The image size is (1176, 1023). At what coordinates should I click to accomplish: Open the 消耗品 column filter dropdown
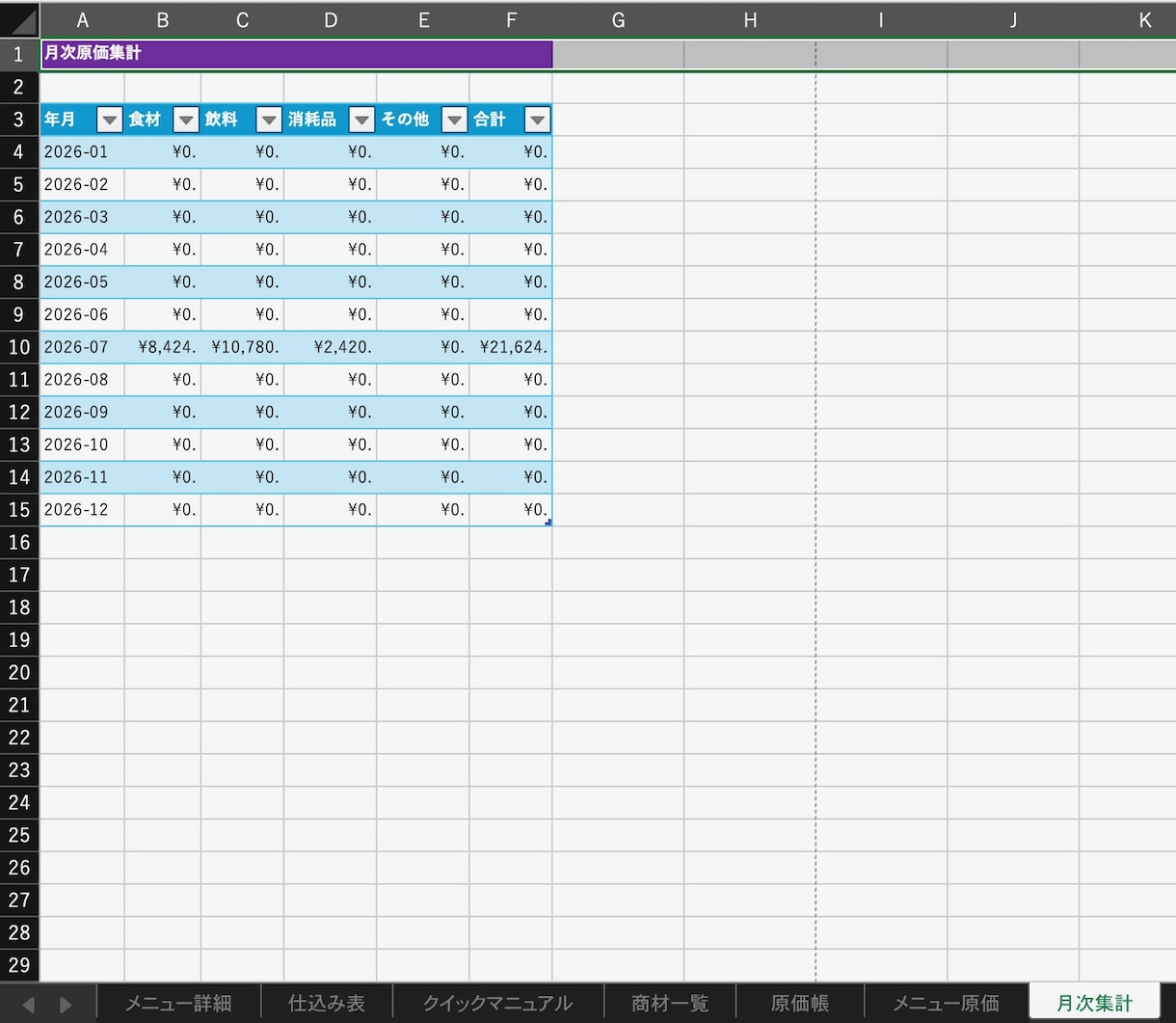(361, 120)
